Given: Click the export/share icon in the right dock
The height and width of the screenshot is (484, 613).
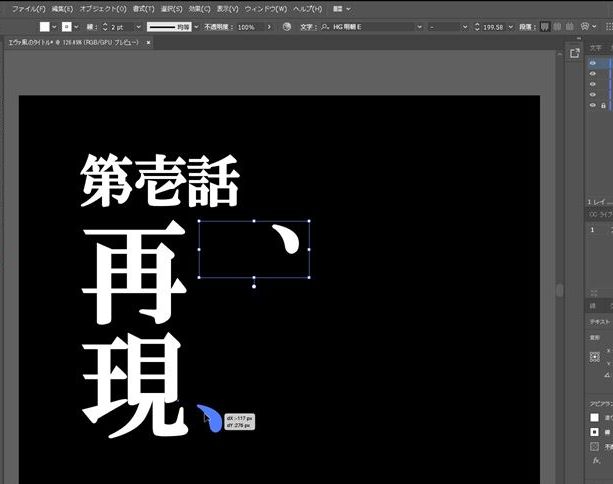Looking at the screenshot, I should pyautogui.click(x=574, y=50).
